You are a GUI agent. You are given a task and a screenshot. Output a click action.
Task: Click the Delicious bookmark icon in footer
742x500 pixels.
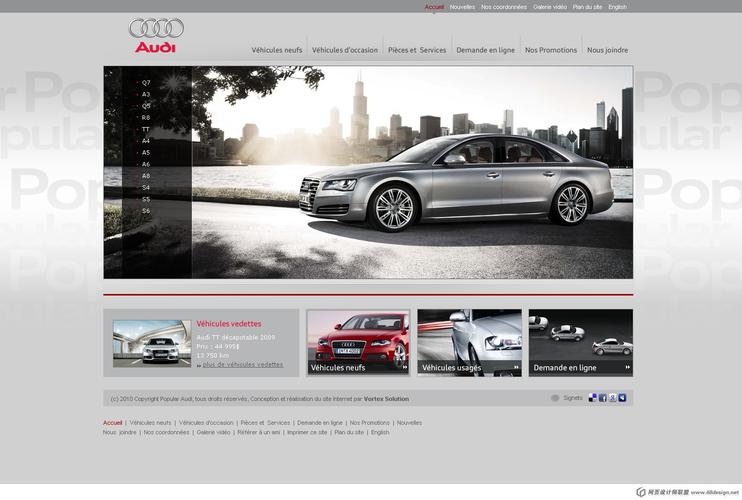click(x=593, y=398)
